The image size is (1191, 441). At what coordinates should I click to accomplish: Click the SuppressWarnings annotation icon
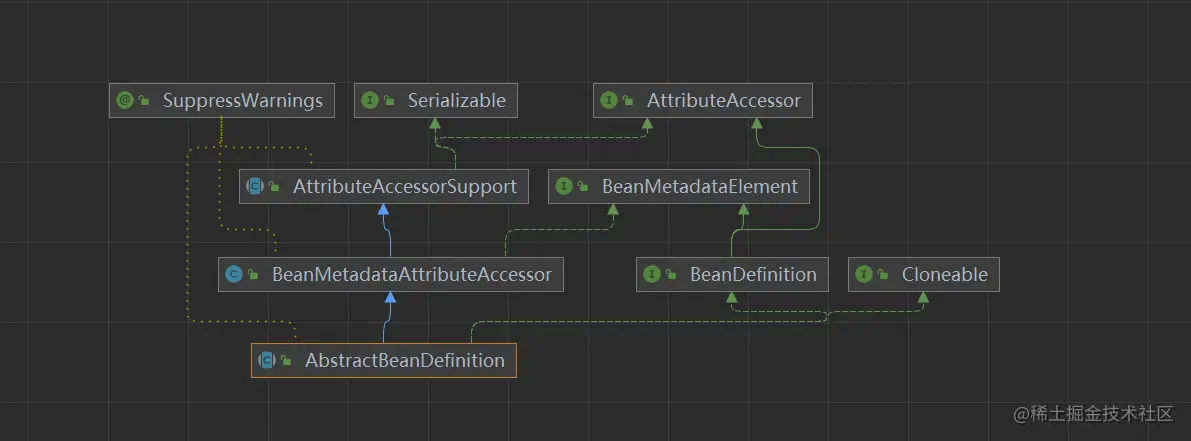coord(125,100)
